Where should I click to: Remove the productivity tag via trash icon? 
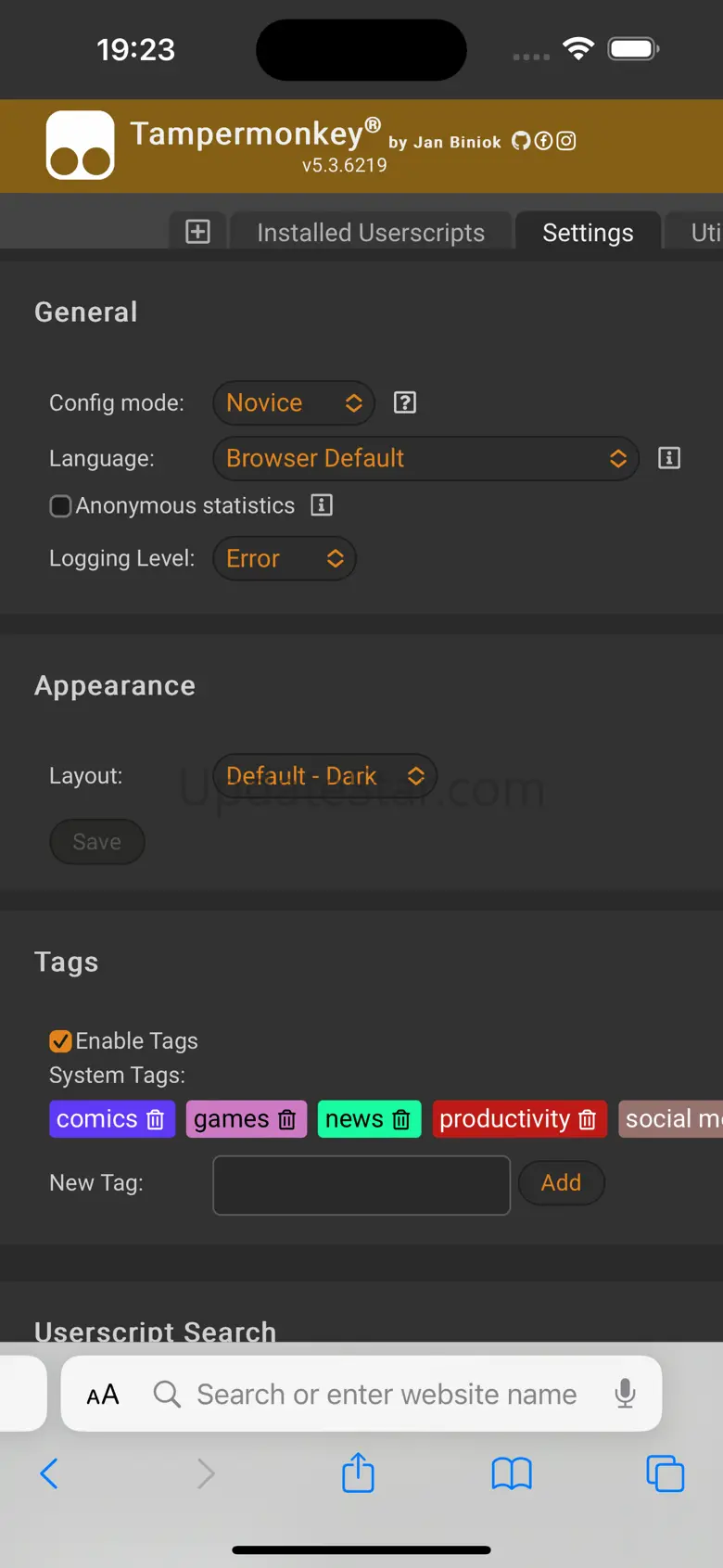pos(588,1119)
